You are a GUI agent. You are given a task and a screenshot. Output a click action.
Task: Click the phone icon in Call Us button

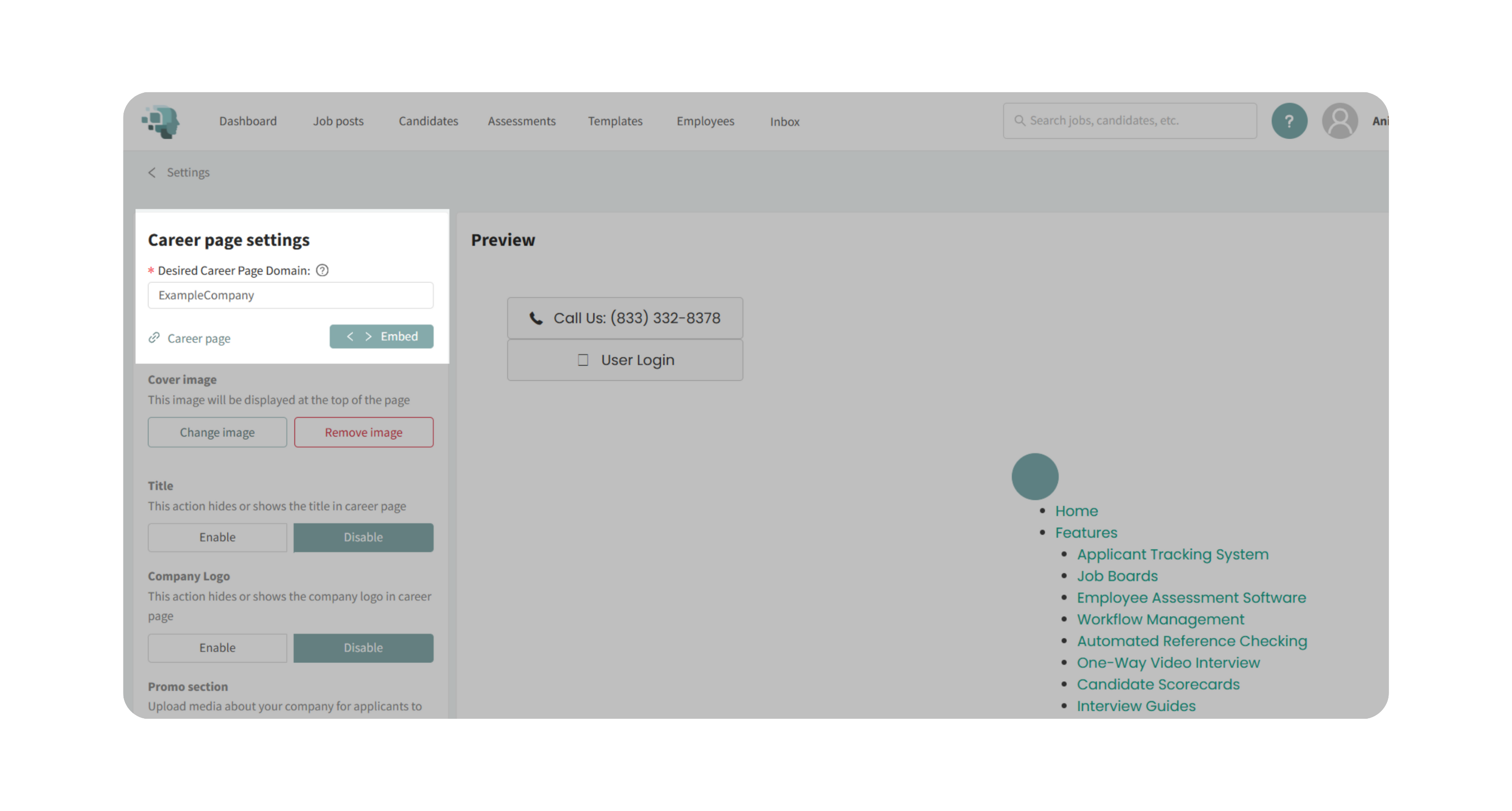[x=536, y=318]
